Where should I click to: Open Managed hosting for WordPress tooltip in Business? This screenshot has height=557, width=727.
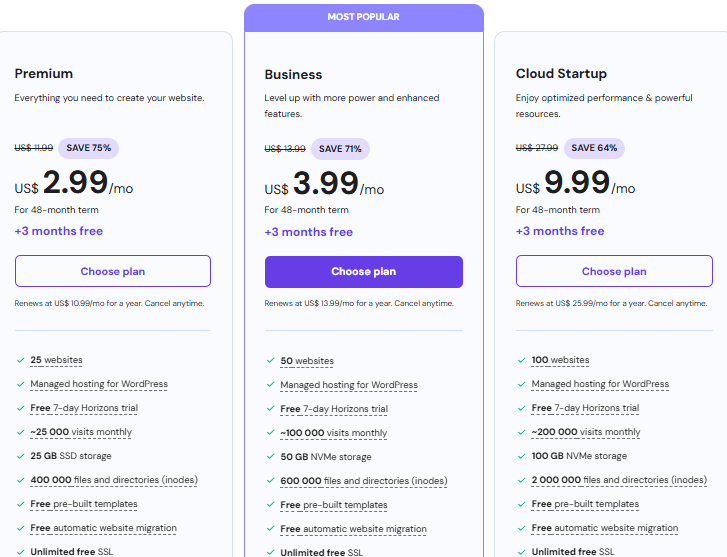click(x=349, y=385)
